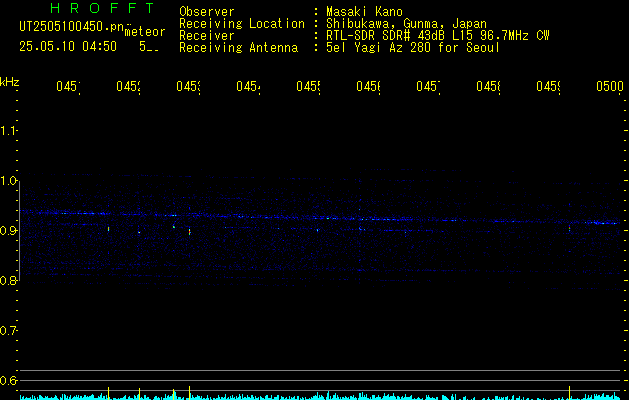Screen dimensions: 629x400
Task: Click the "Observer" header label
Action: 207,12
